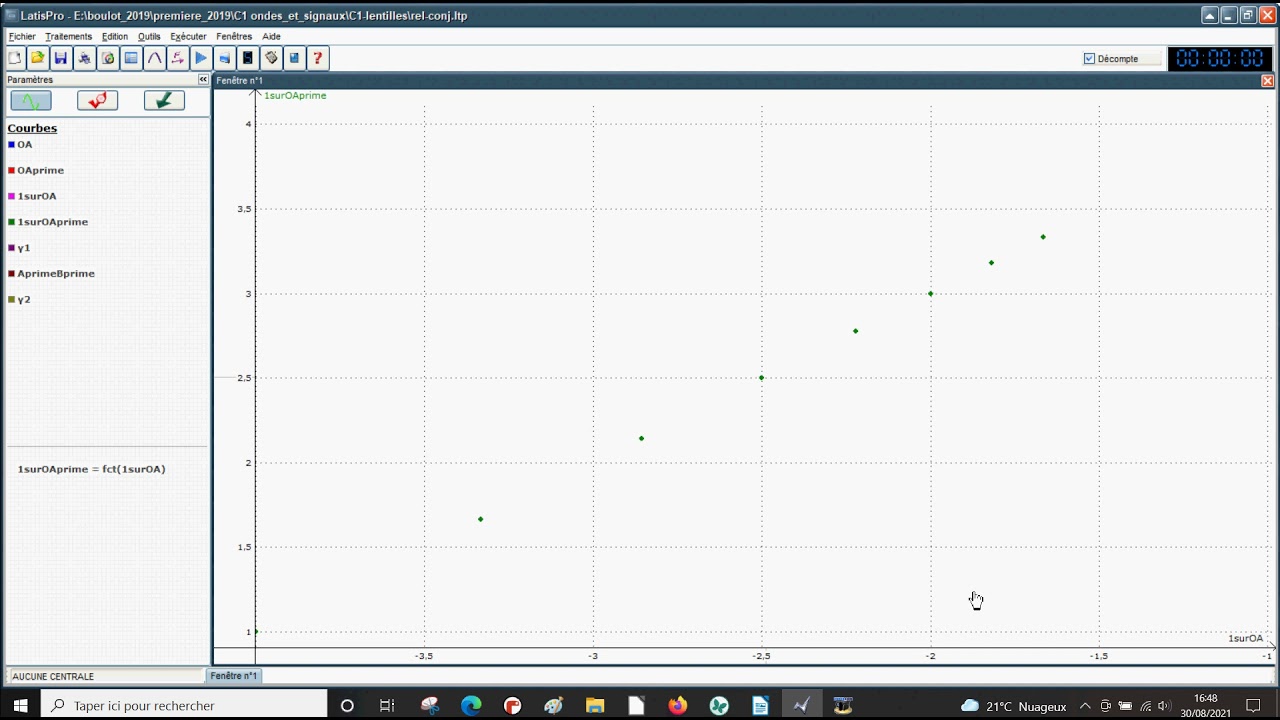Click the AUCUNE CENTRALE status field

105,677
